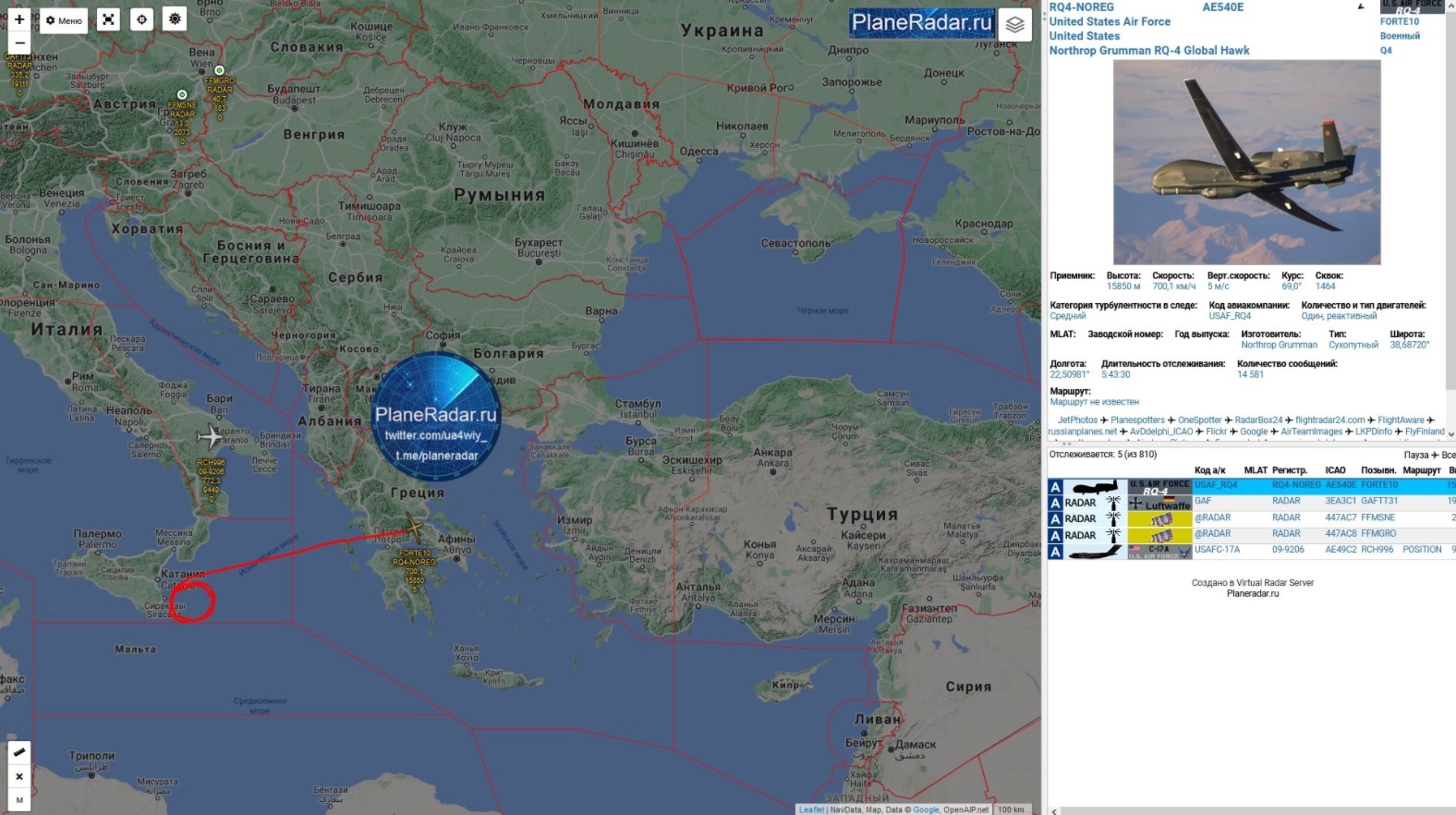This screenshot has height=815, width=1456.
Task: Select the GAFTT31 row in aircraft list
Action: click(x=1251, y=501)
